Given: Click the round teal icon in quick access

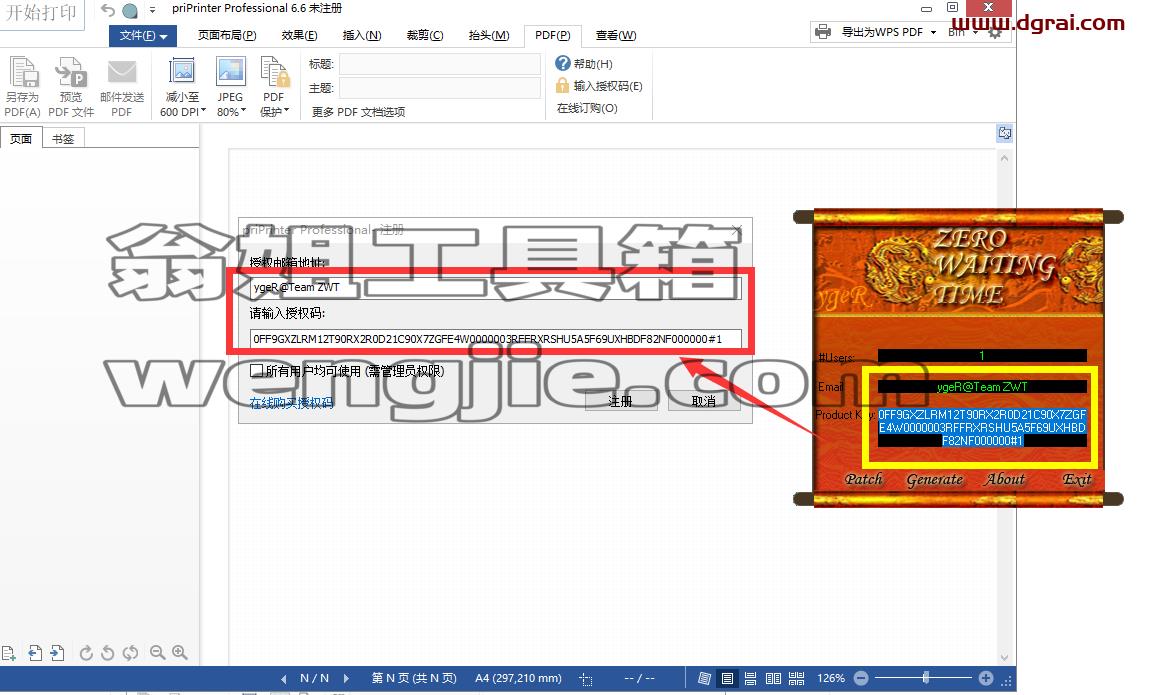Looking at the screenshot, I should click(x=130, y=10).
